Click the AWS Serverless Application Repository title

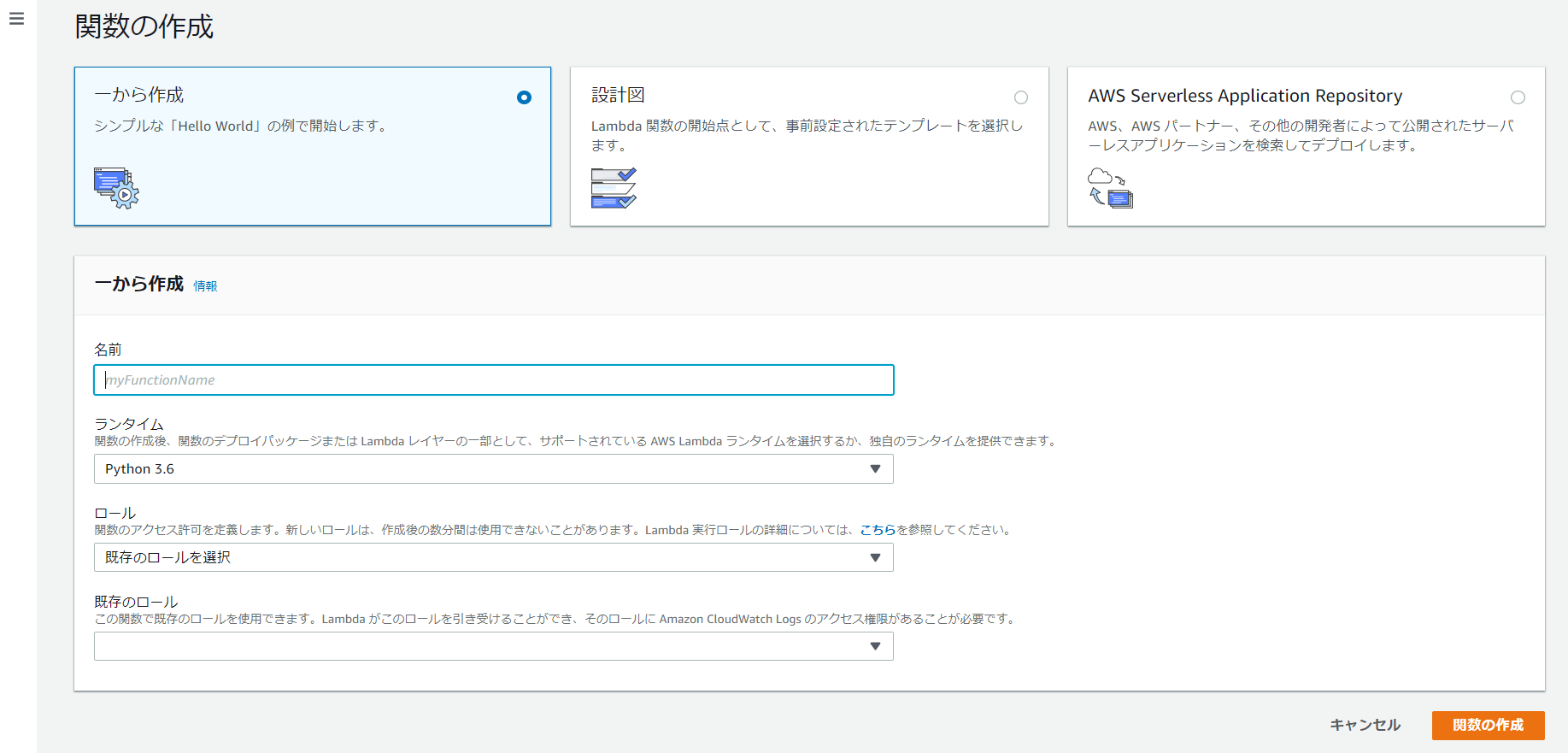click(1244, 96)
